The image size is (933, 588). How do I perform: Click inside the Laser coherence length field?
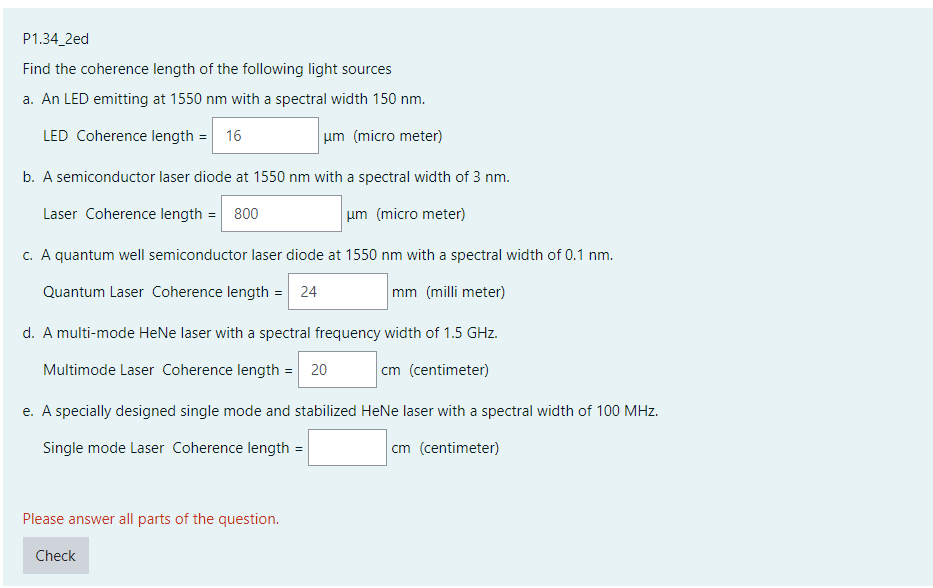point(280,213)
